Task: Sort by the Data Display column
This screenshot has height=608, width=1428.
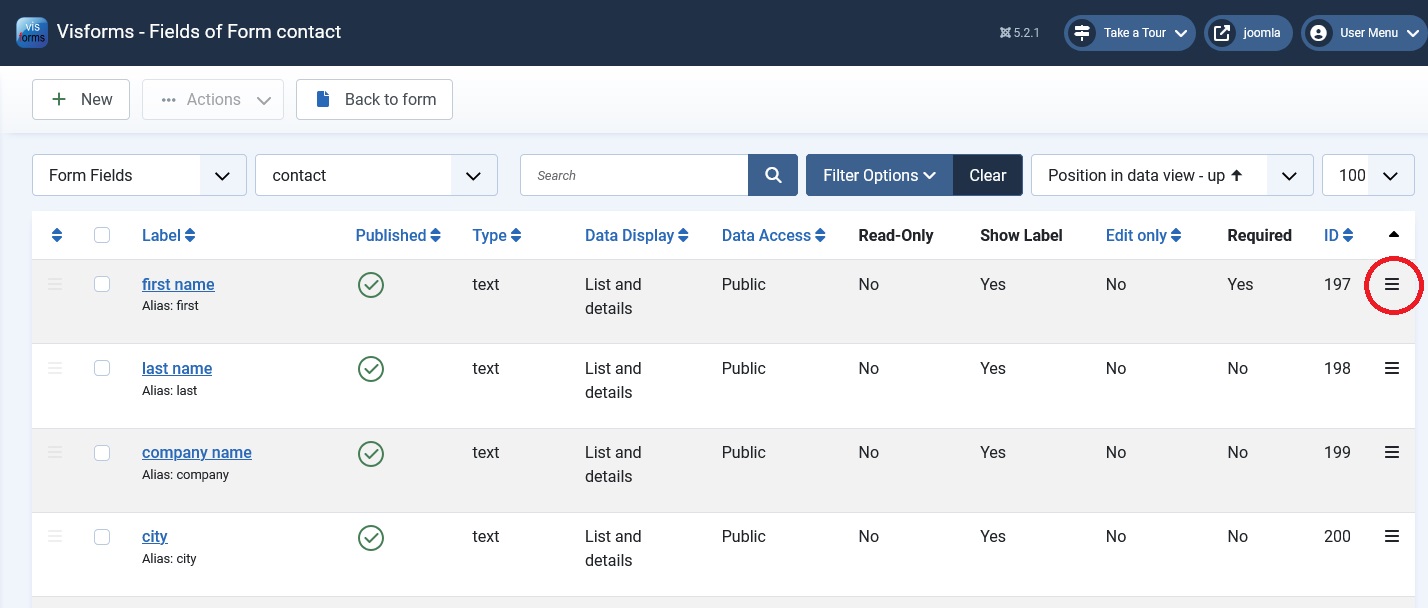Action: (x=637, y=235)
